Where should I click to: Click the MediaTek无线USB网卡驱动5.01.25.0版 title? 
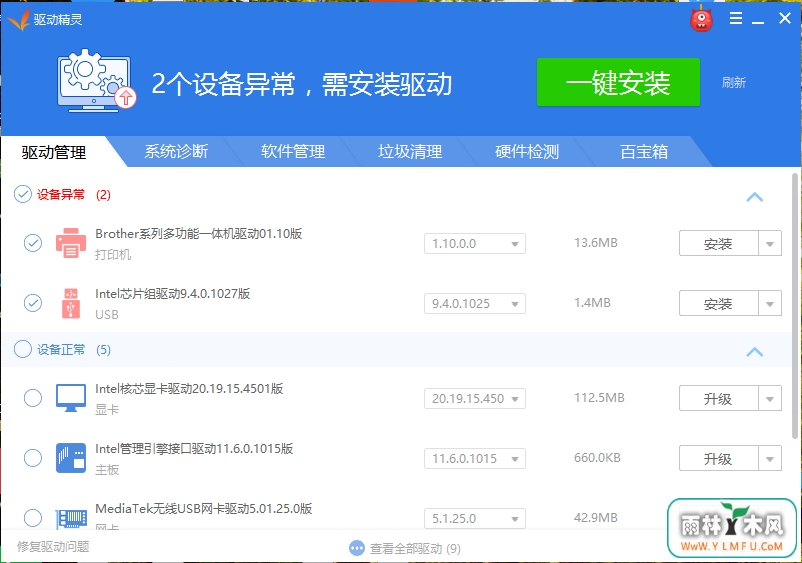204,508
